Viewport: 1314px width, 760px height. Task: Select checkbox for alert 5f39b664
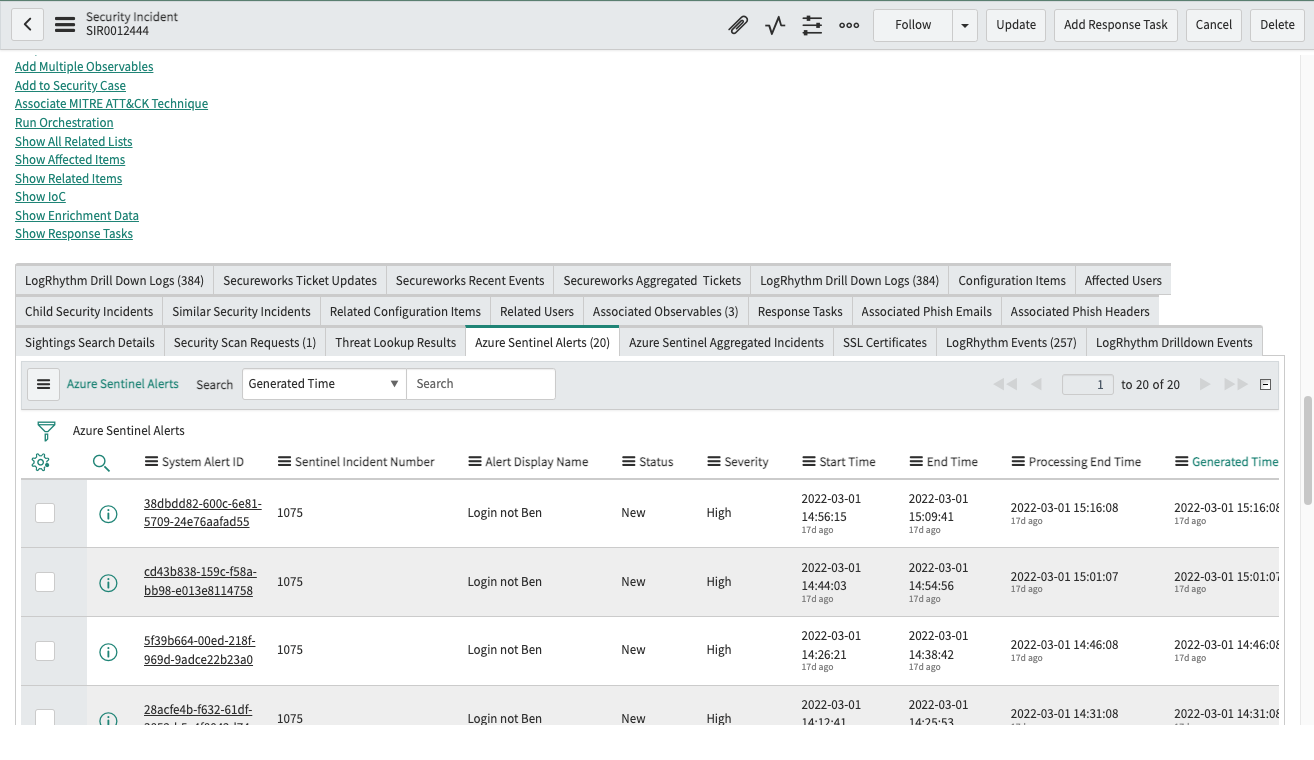[45, 650]
